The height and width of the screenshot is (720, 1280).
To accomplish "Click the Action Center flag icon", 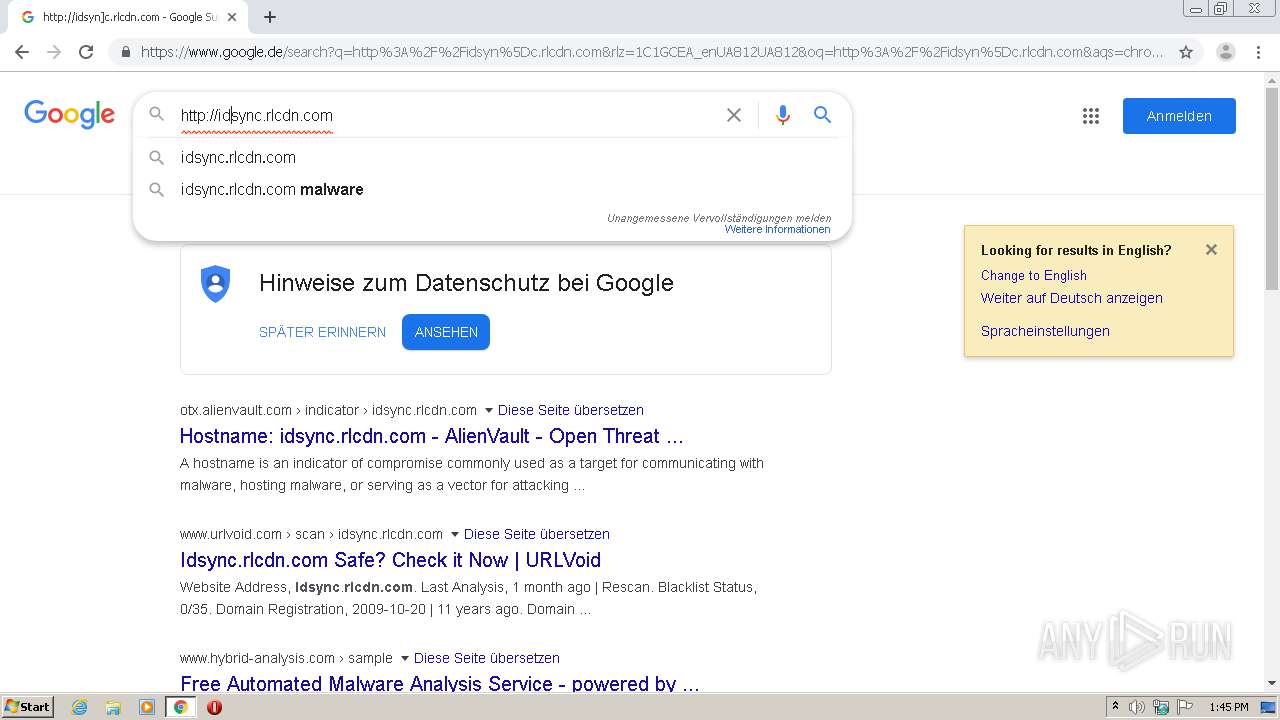I will point(1183,707).
